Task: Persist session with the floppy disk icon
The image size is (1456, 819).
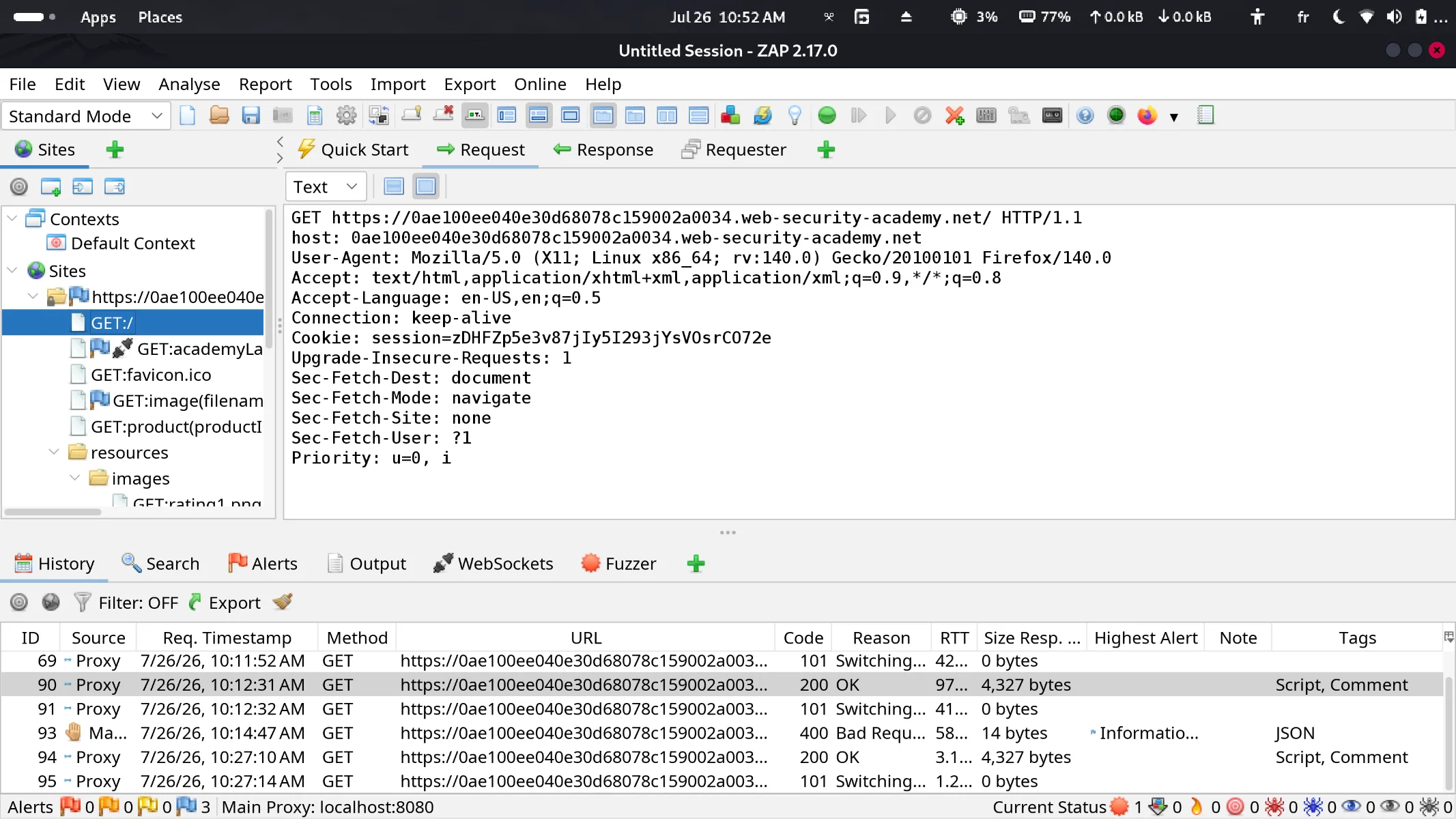Action: (x=251, y=115)
